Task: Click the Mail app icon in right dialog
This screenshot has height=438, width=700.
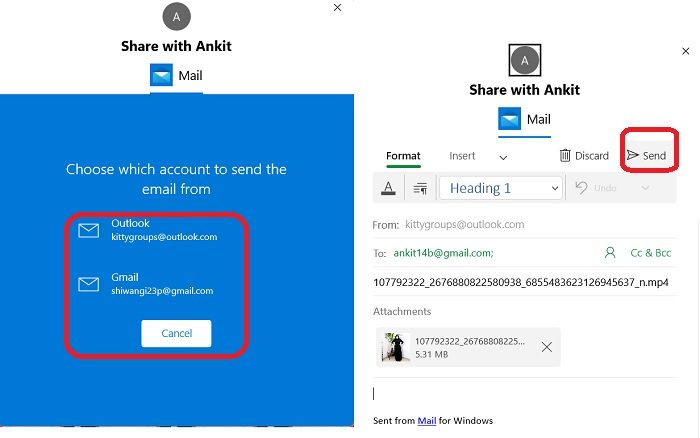Action: [509, 119]
